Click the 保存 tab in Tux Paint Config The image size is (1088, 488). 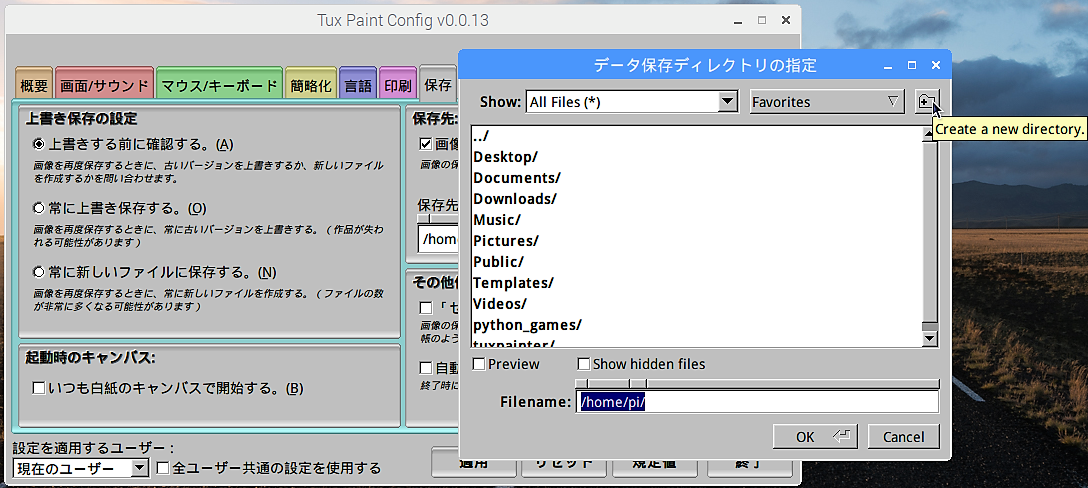(x=438, y=85)
